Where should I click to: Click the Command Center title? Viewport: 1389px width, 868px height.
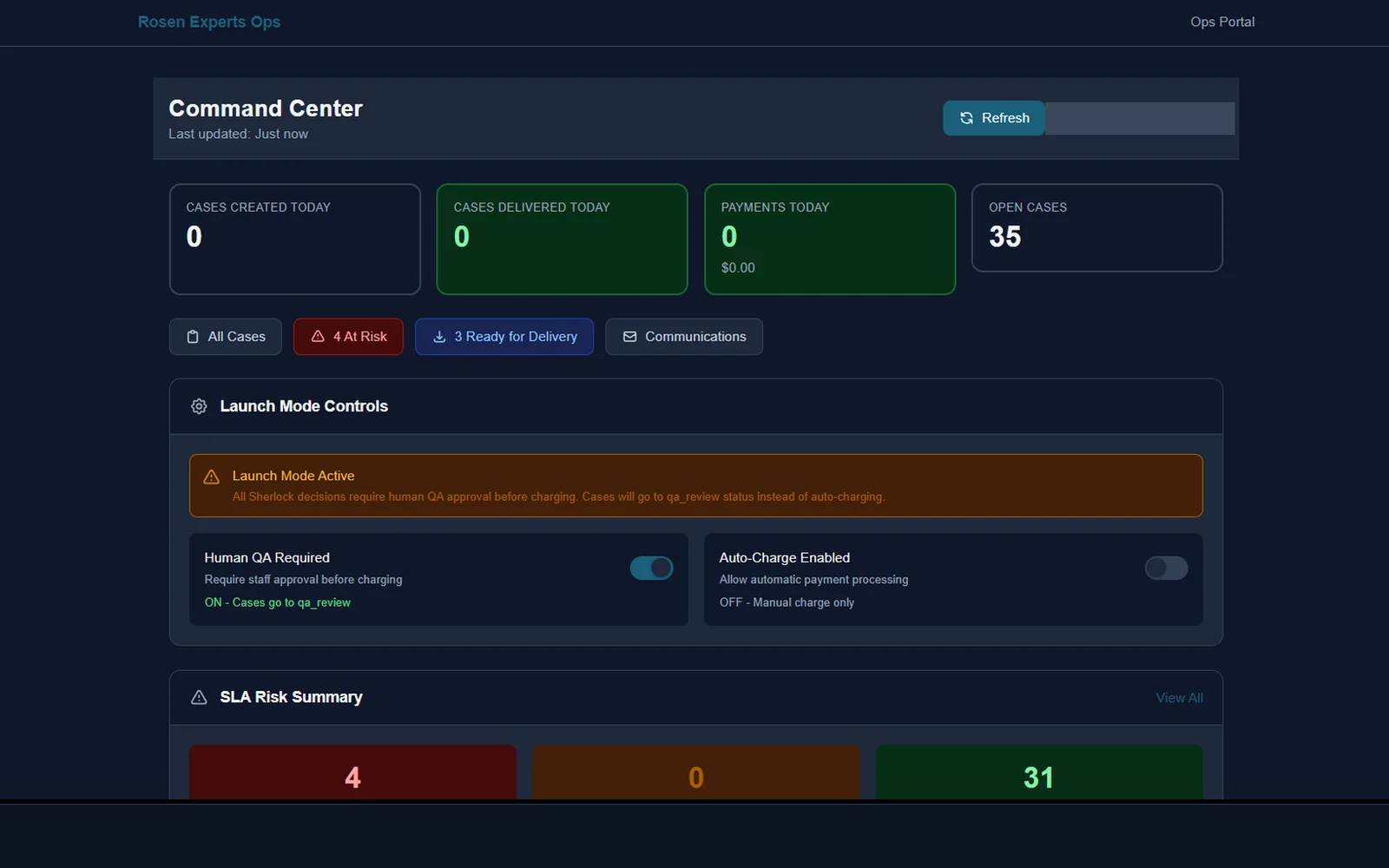266,108
